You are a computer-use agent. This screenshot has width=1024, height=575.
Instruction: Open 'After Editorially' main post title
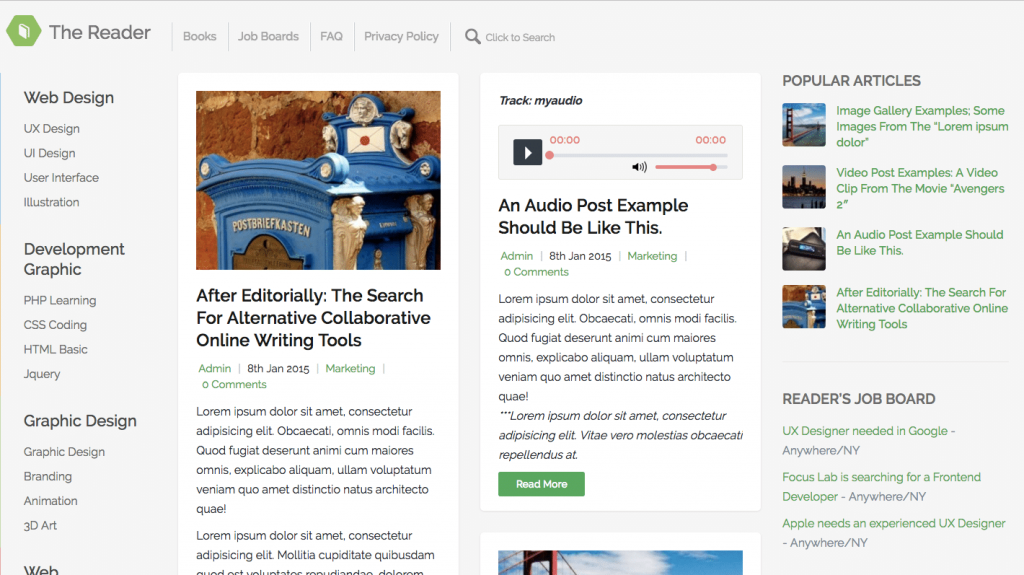pyautogui.click(x=313, y=318)
